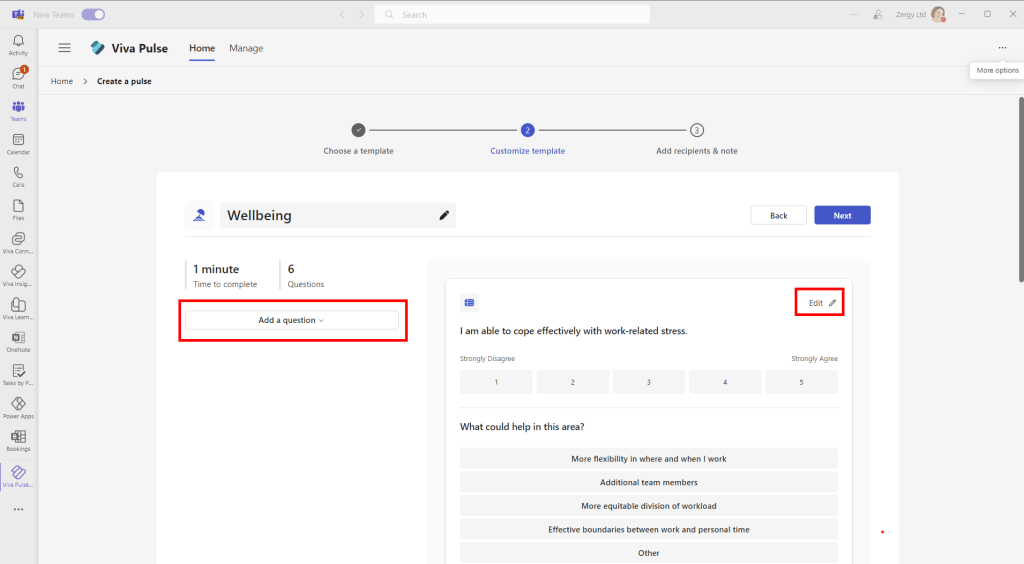1024x564 pixels.
Task: Click the Back button
Action: [778, 215]
